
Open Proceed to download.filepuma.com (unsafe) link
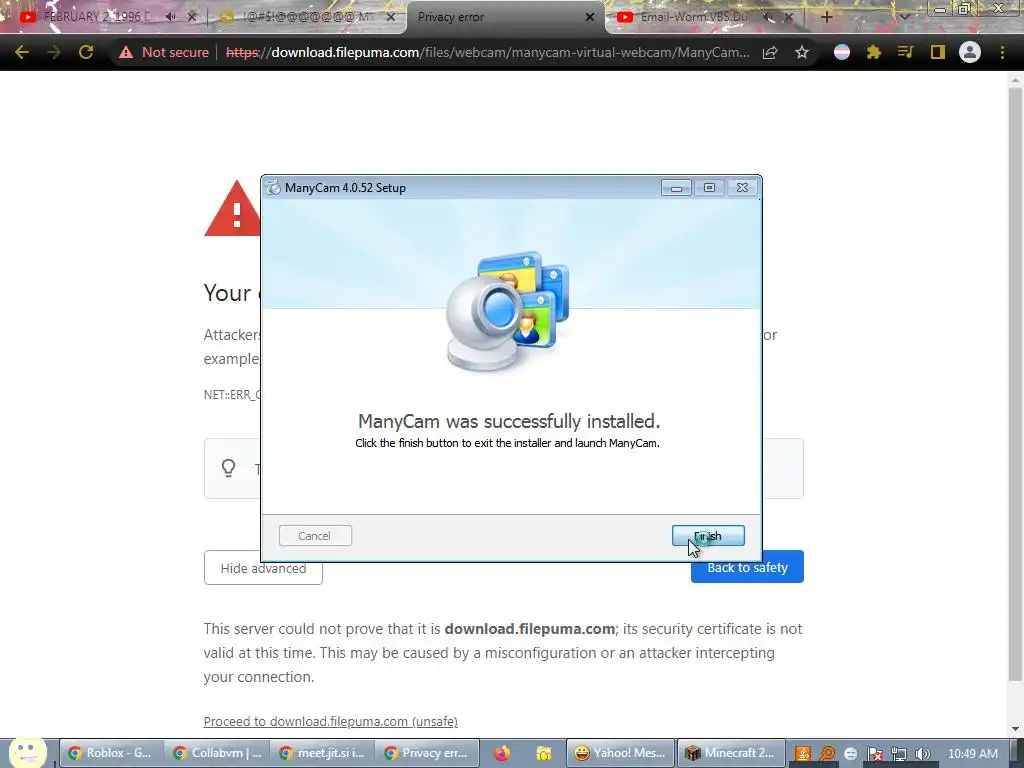click(330, 721)
